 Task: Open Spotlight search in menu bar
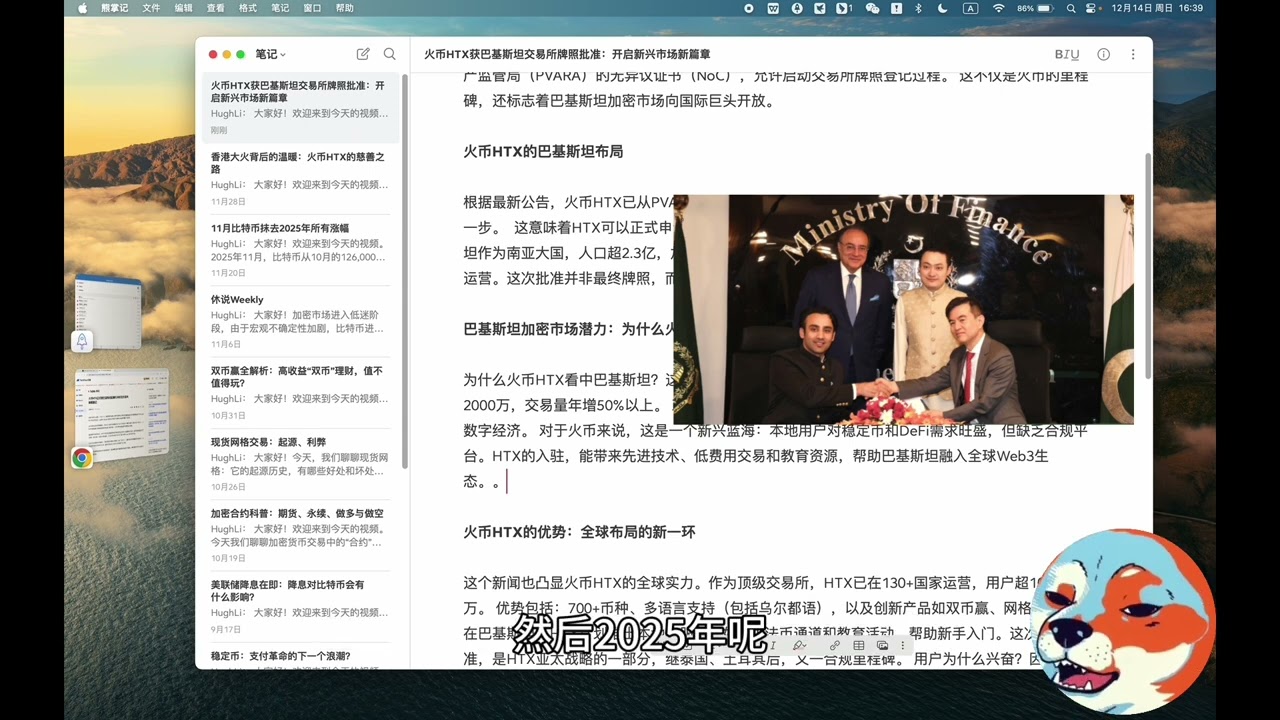coord(1072,8)
